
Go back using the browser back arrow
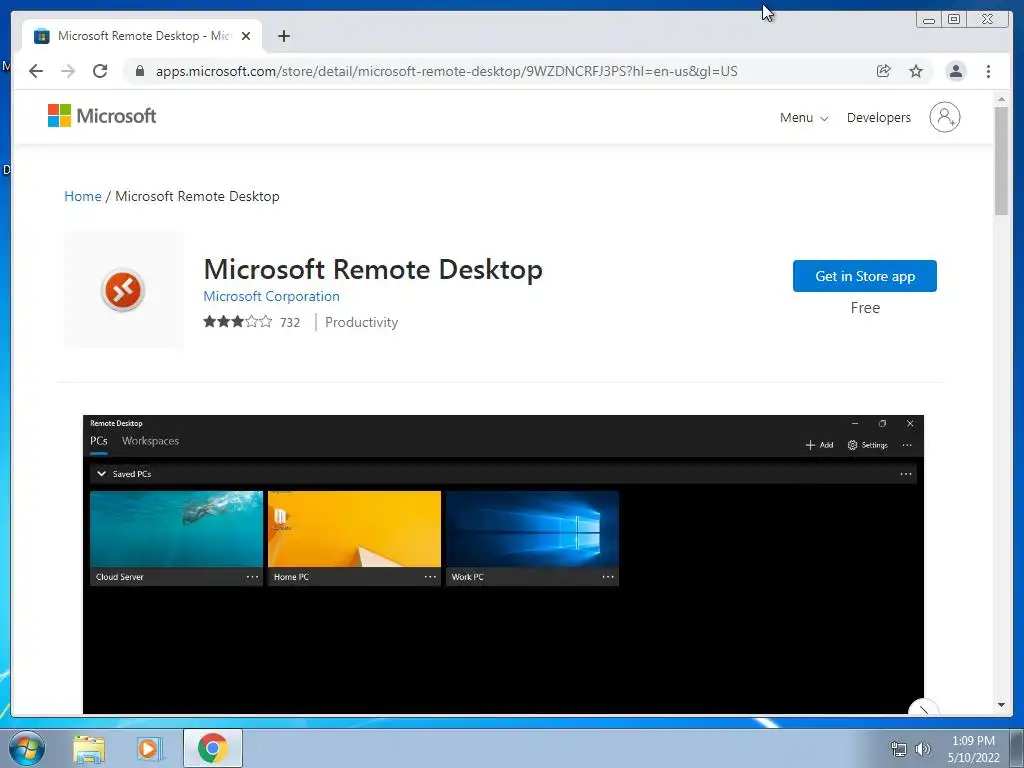36,71
